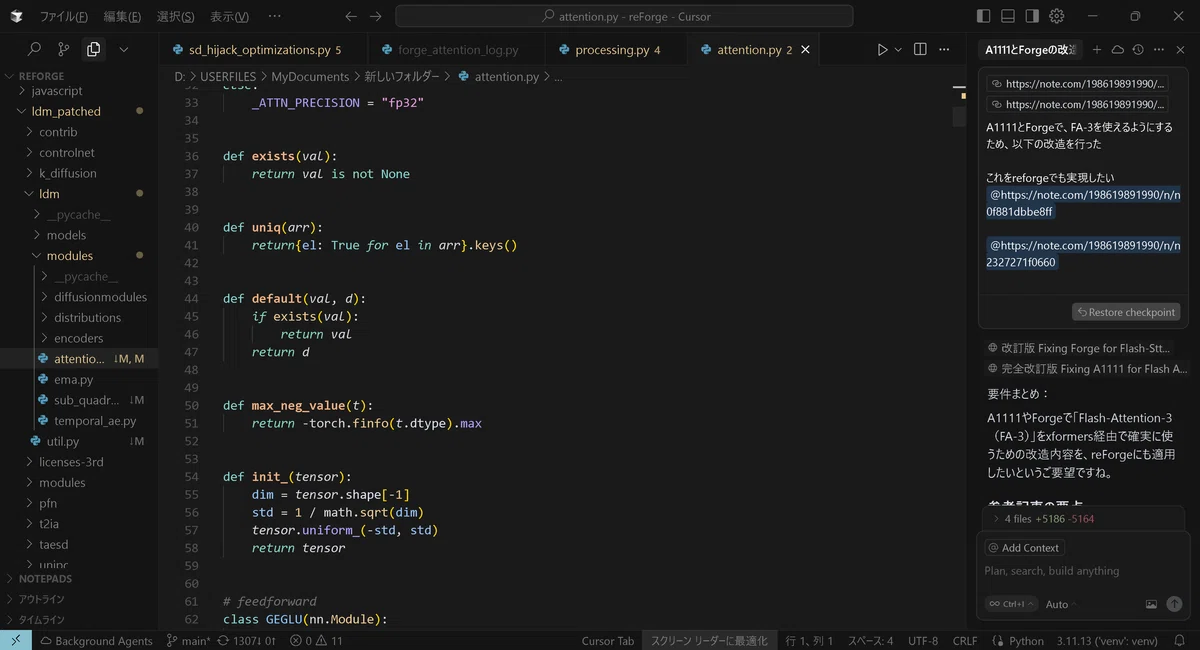The width and height of the screenshot is (1200, 650).
Task: Open 完全改訂版 Fixing A1111 for Flash reference
Action: pyautogui.click(x=1086, y=368)
